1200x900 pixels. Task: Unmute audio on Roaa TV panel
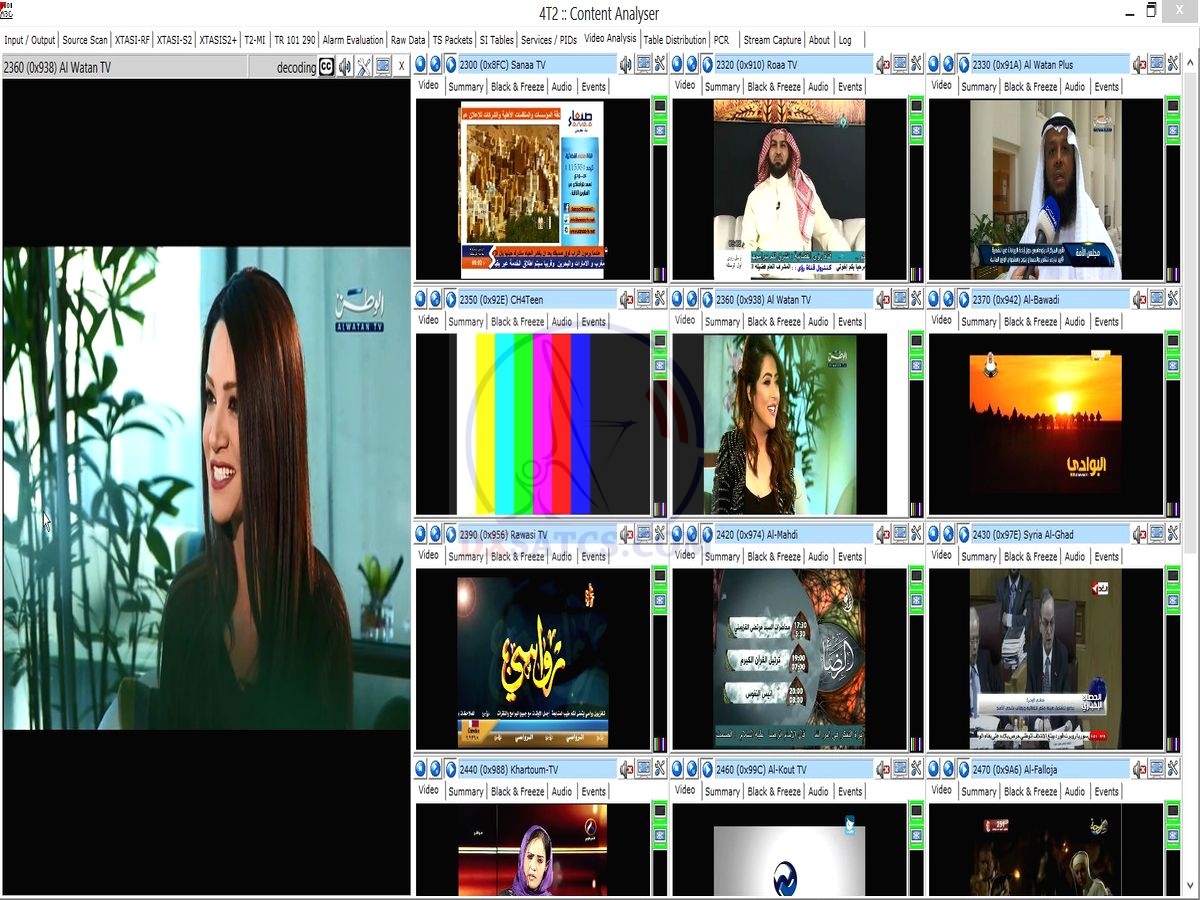click(881, 63)
